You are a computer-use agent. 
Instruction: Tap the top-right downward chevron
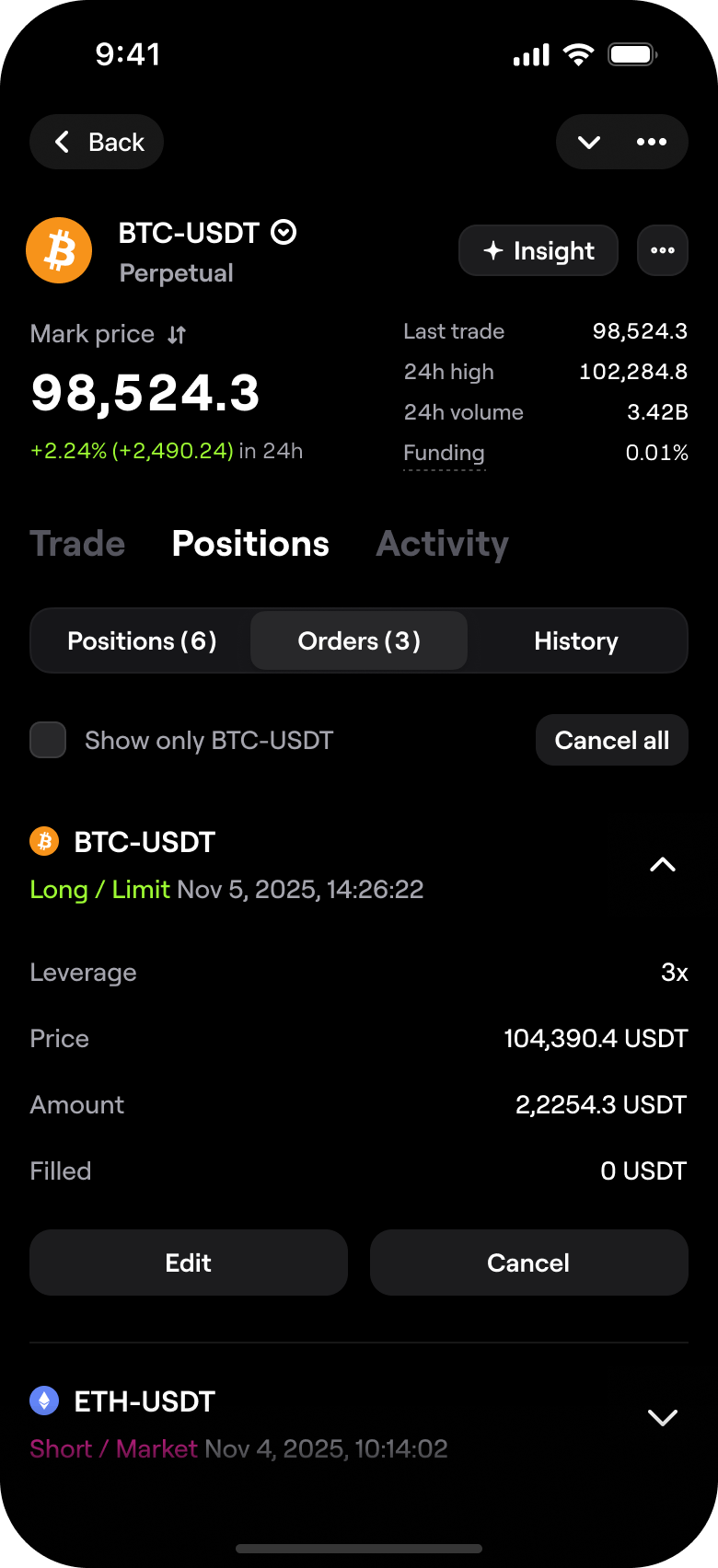coord(589,142)
